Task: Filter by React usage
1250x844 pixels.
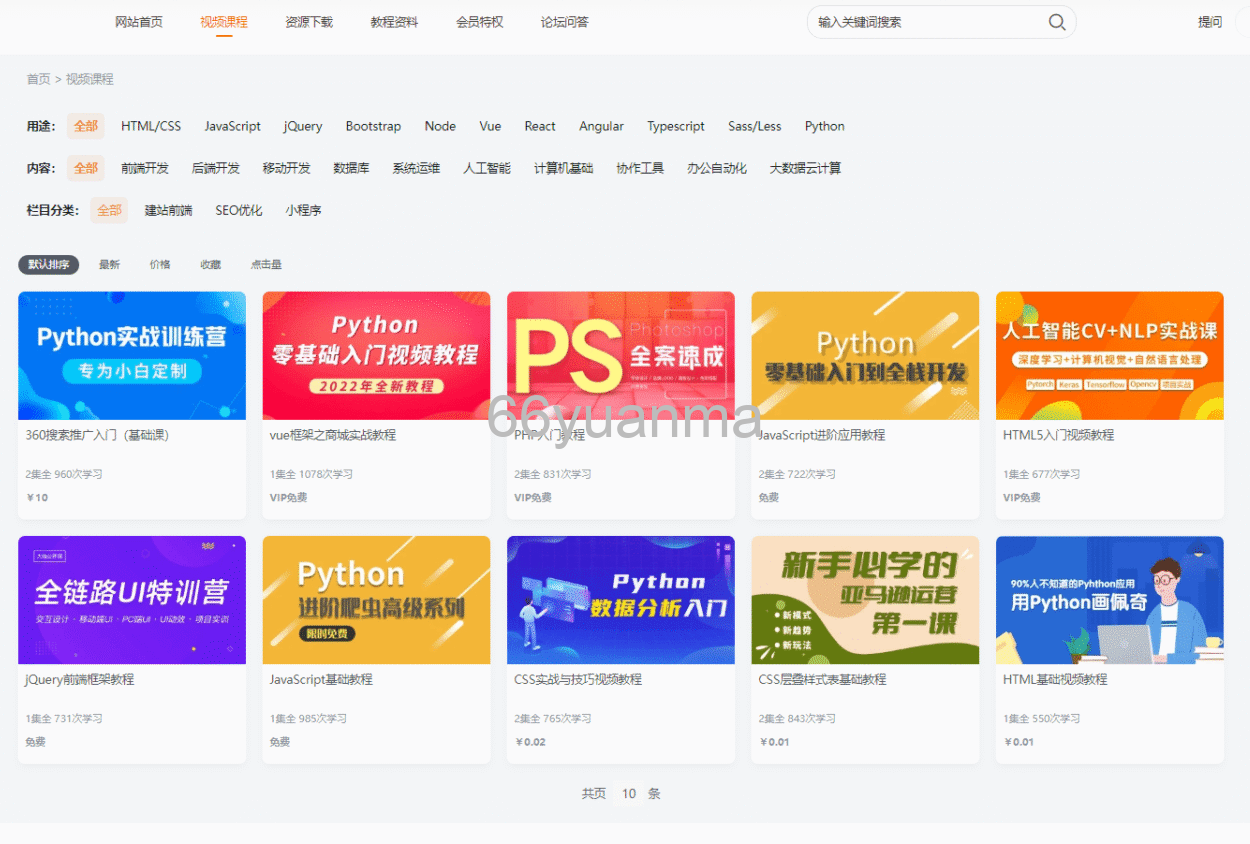Action: point(540,126)
